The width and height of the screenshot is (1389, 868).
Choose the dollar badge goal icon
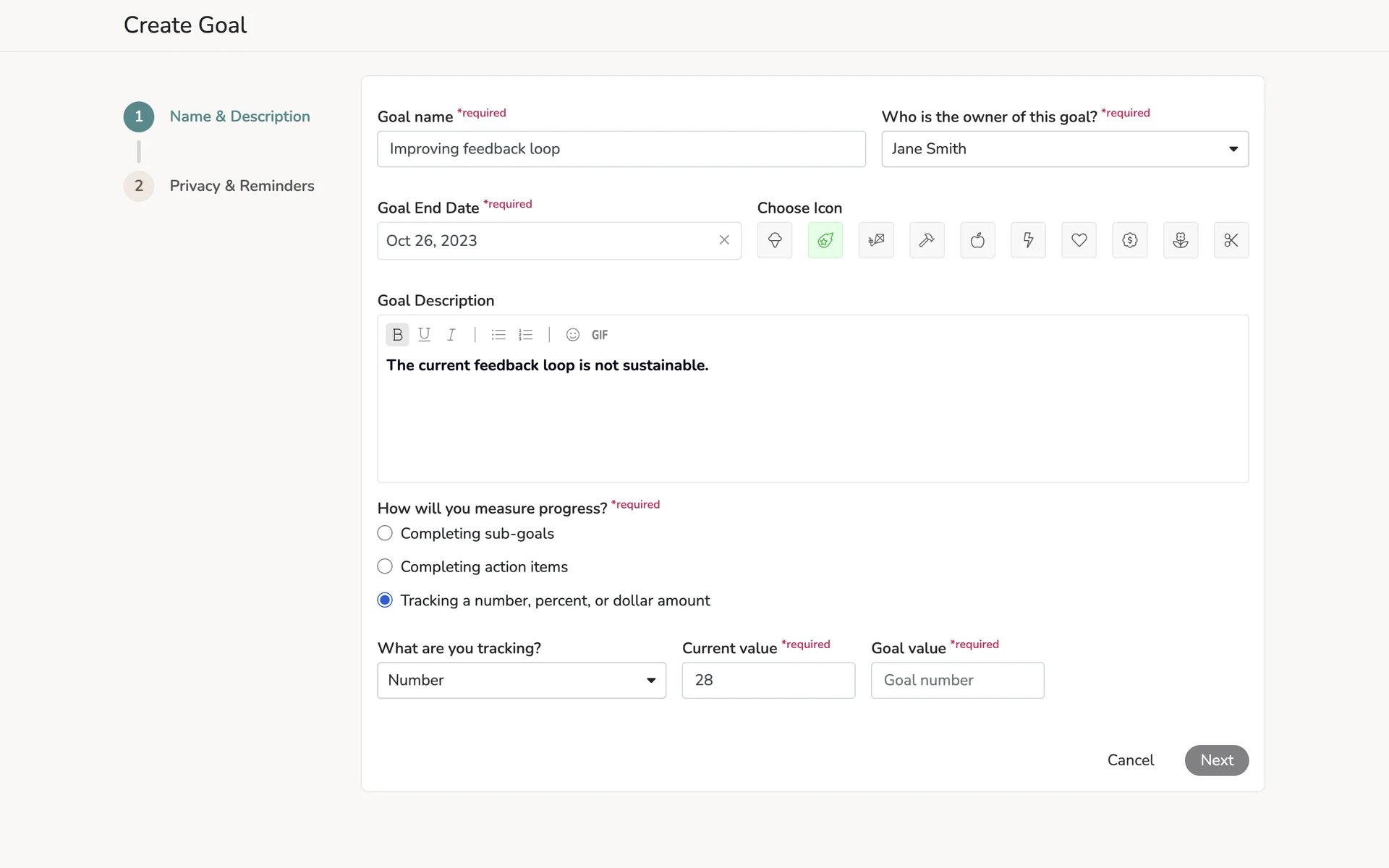(x=1129, y=240)
